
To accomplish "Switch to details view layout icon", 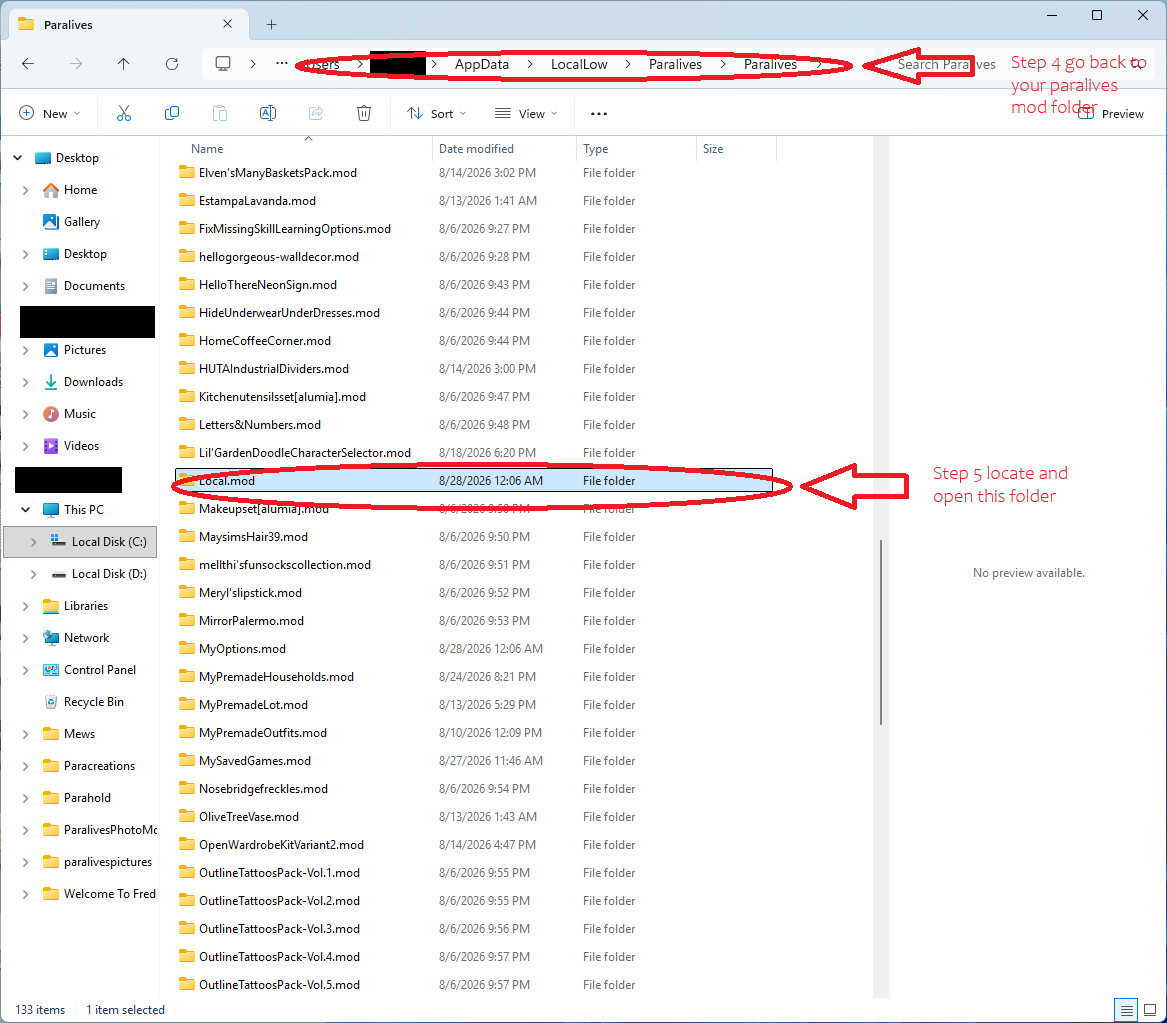I will 1127,1010.
